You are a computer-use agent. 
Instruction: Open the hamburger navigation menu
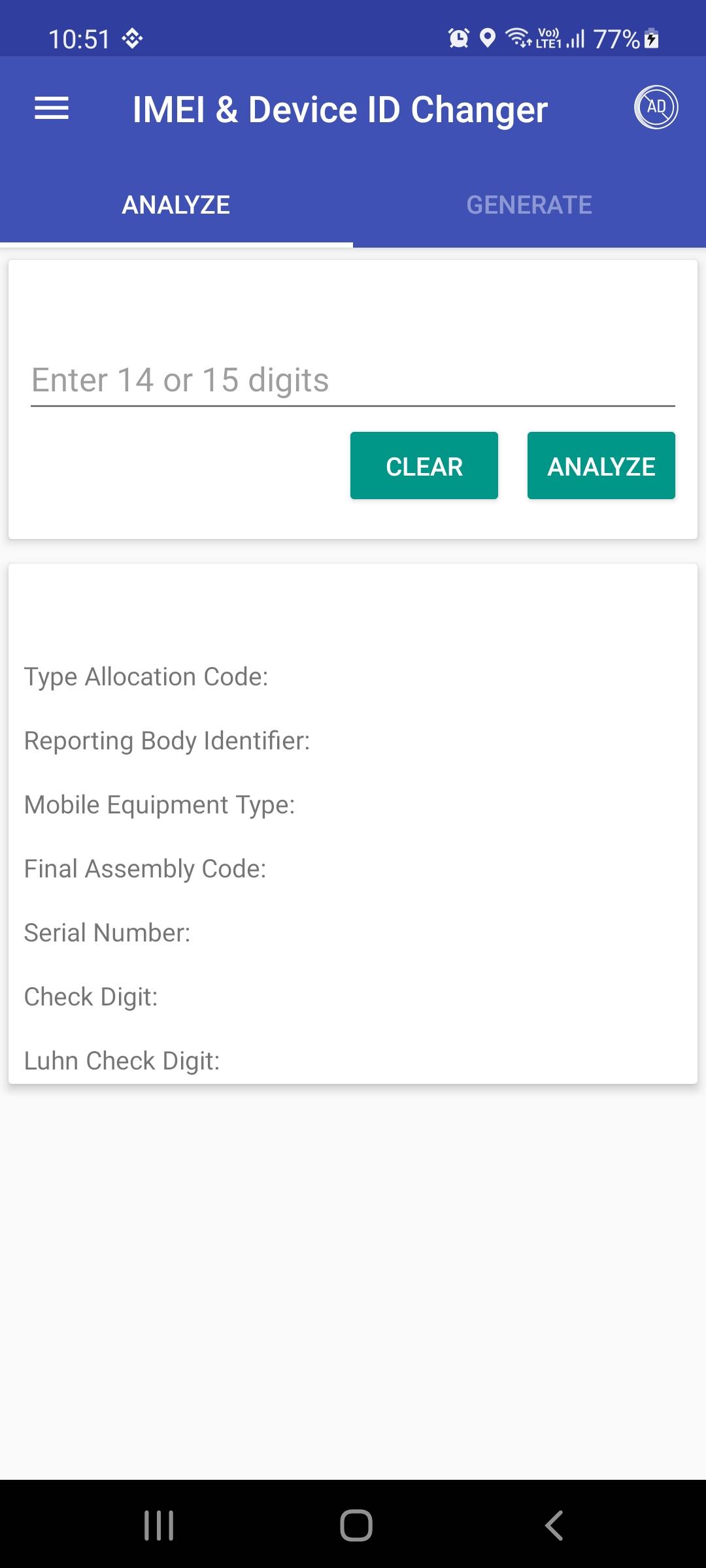(52, 108)
